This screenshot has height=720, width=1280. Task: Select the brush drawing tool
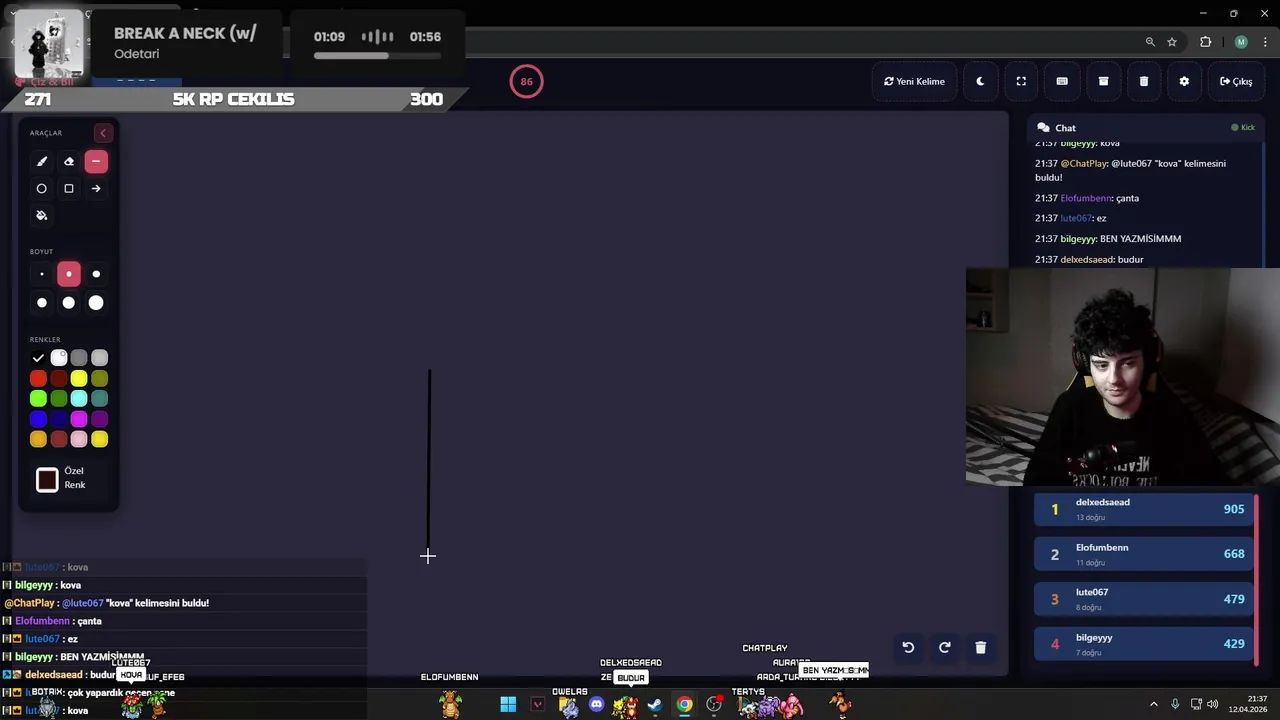point(42,161)
